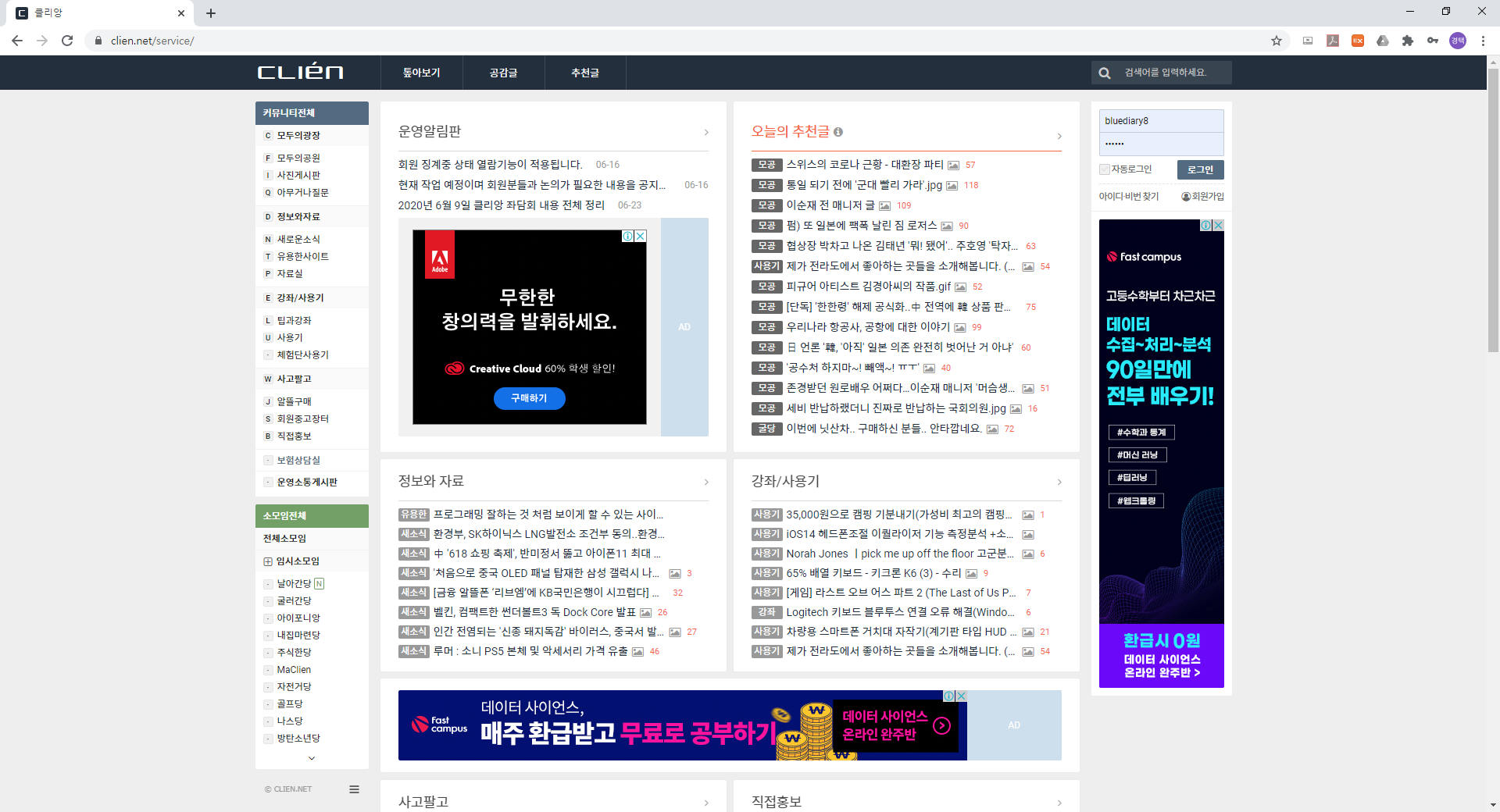The height and width of the screenshot is (812, 1500).
Task: Click site lock icon in address bar
Action: pos(98,41)
